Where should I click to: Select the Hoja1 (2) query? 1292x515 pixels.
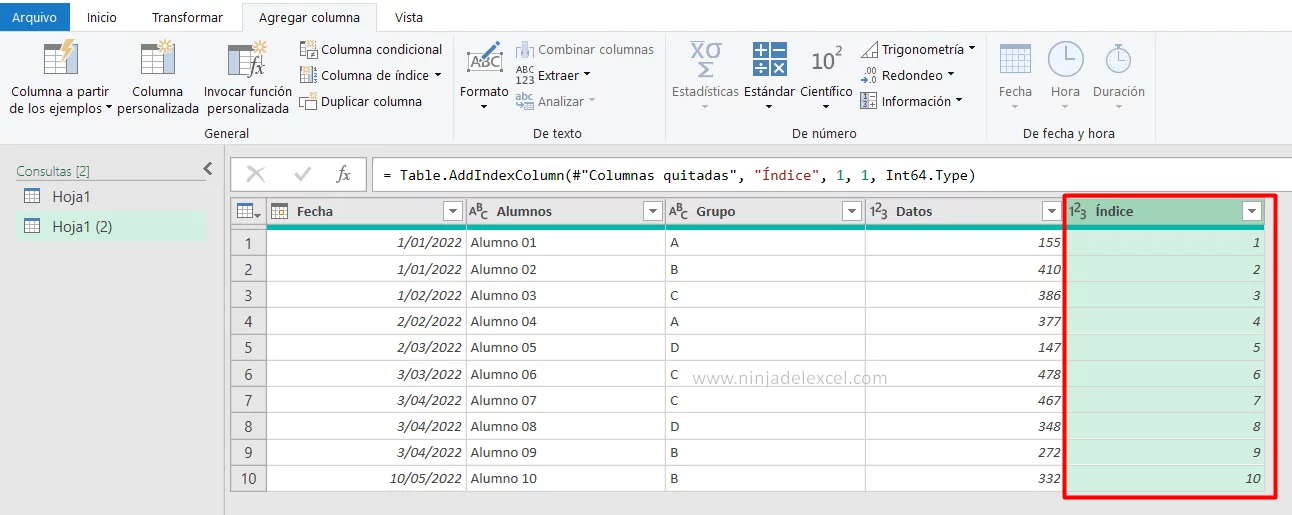click(x=110, y=226)
